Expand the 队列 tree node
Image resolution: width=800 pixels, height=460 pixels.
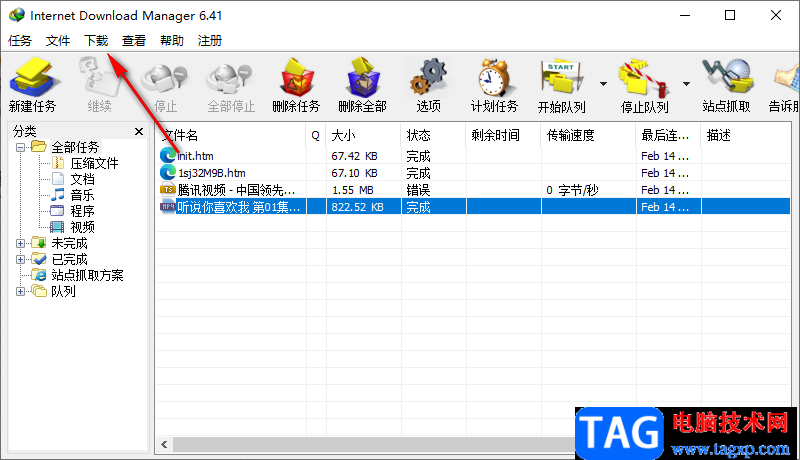click(20, 292)
